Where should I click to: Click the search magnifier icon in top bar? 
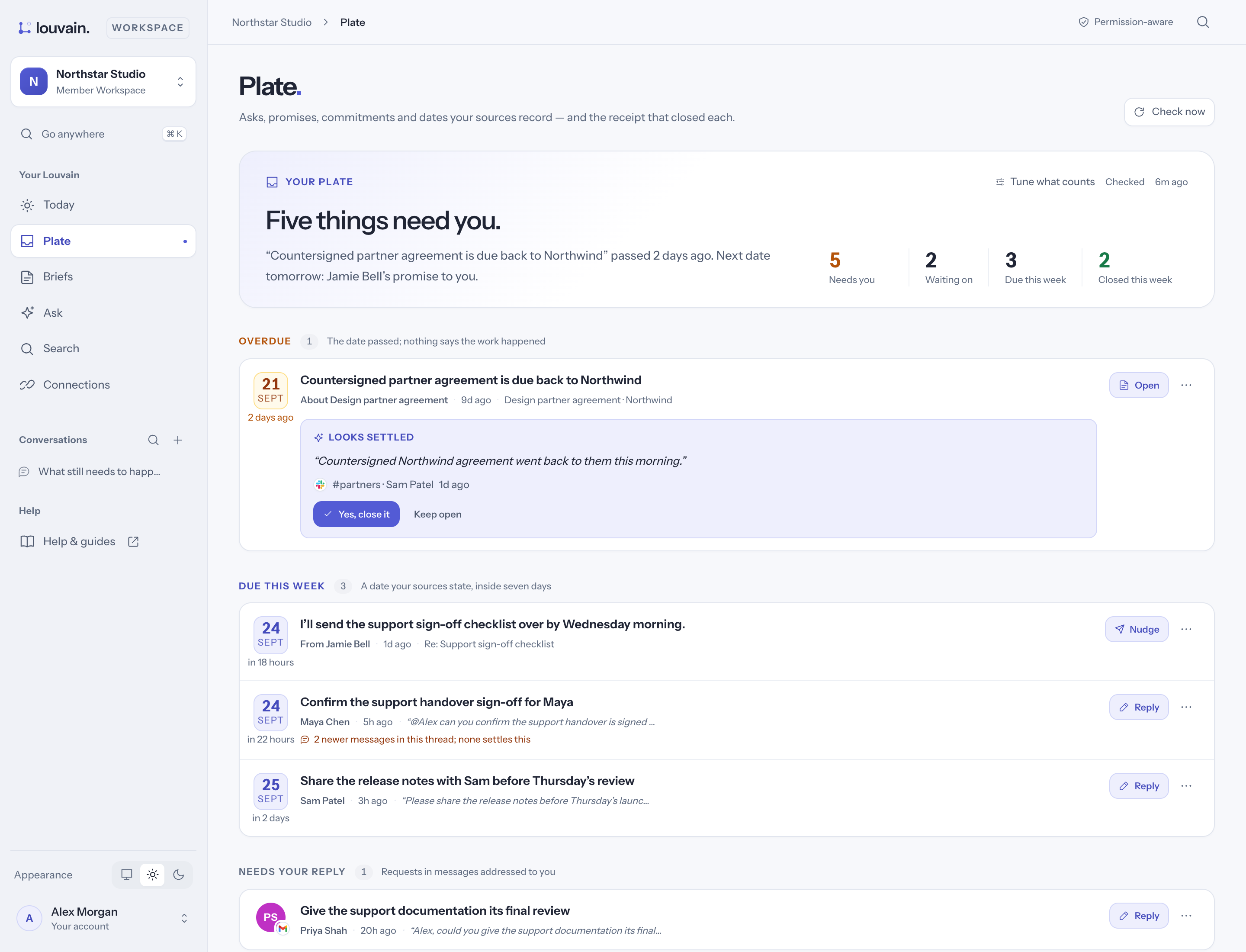point(1202,22)
